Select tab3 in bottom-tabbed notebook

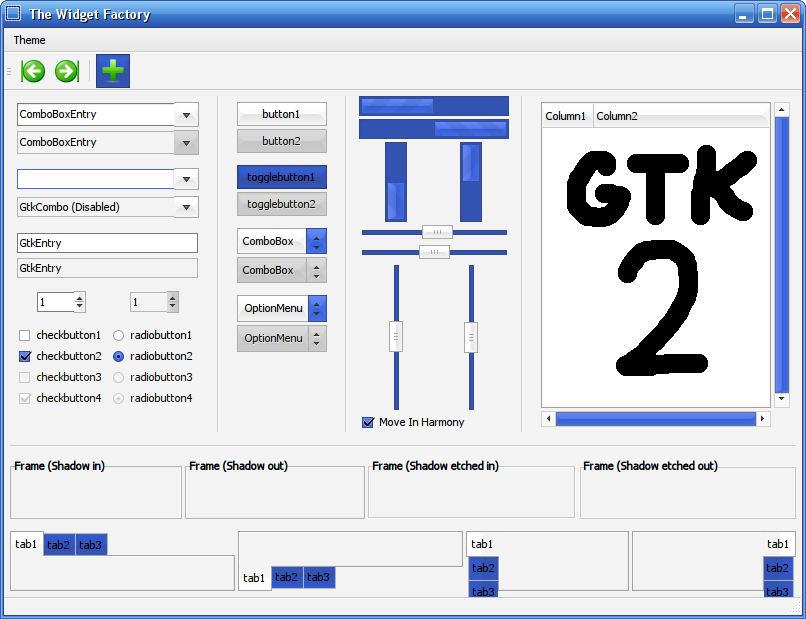[x=319, y=577]
